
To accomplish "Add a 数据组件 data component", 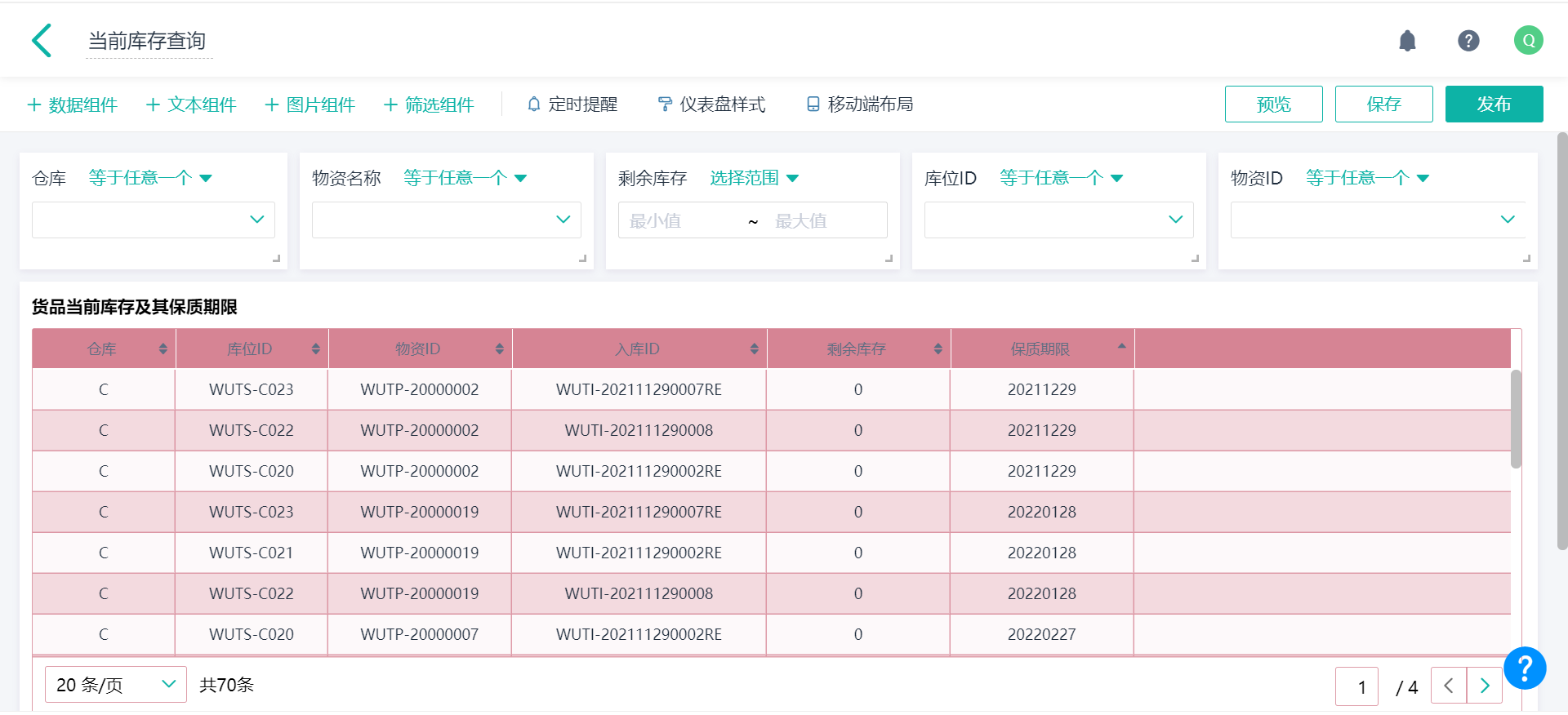I will (73, 104).
